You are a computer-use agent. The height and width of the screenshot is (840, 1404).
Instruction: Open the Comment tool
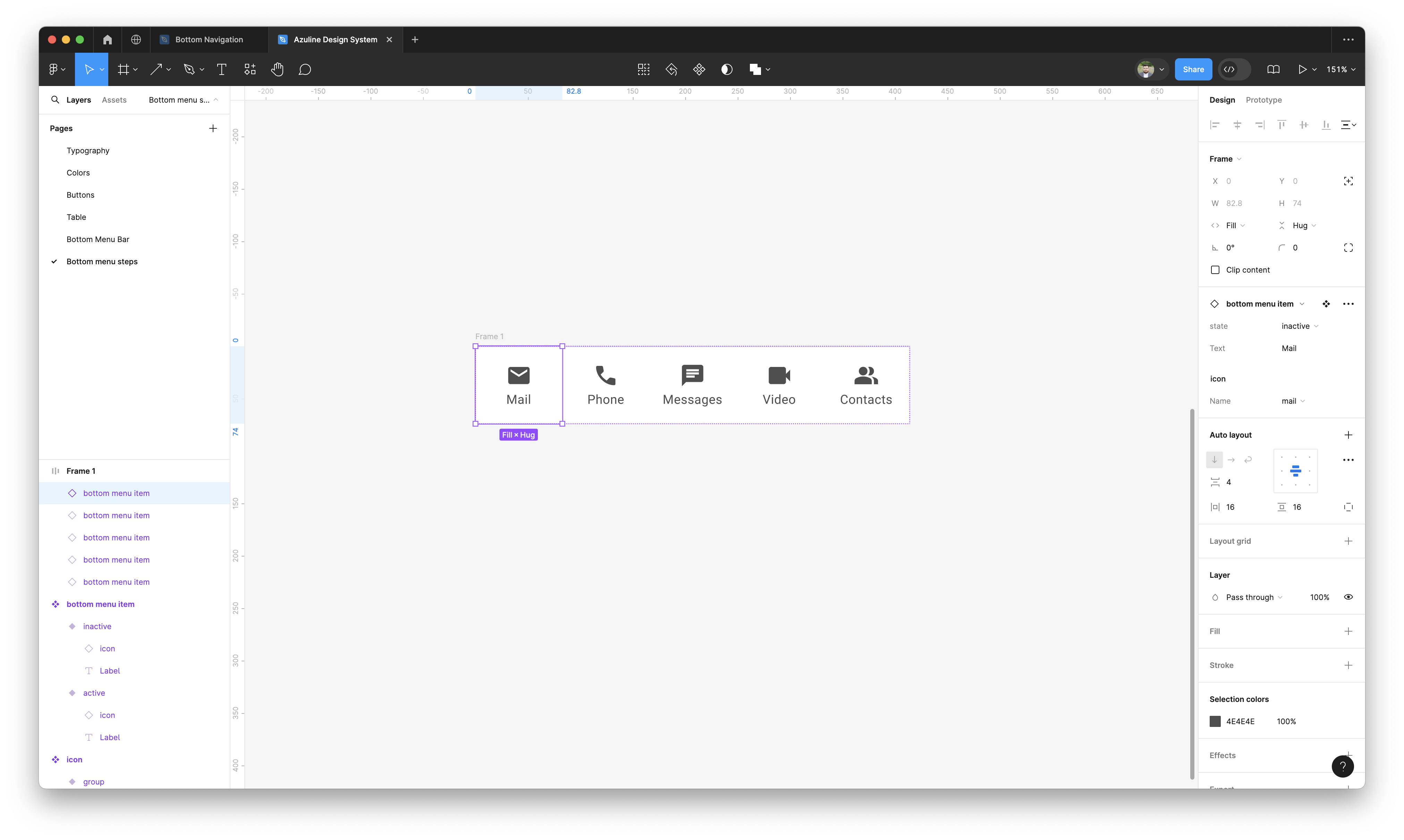click(x=305, y=69)
